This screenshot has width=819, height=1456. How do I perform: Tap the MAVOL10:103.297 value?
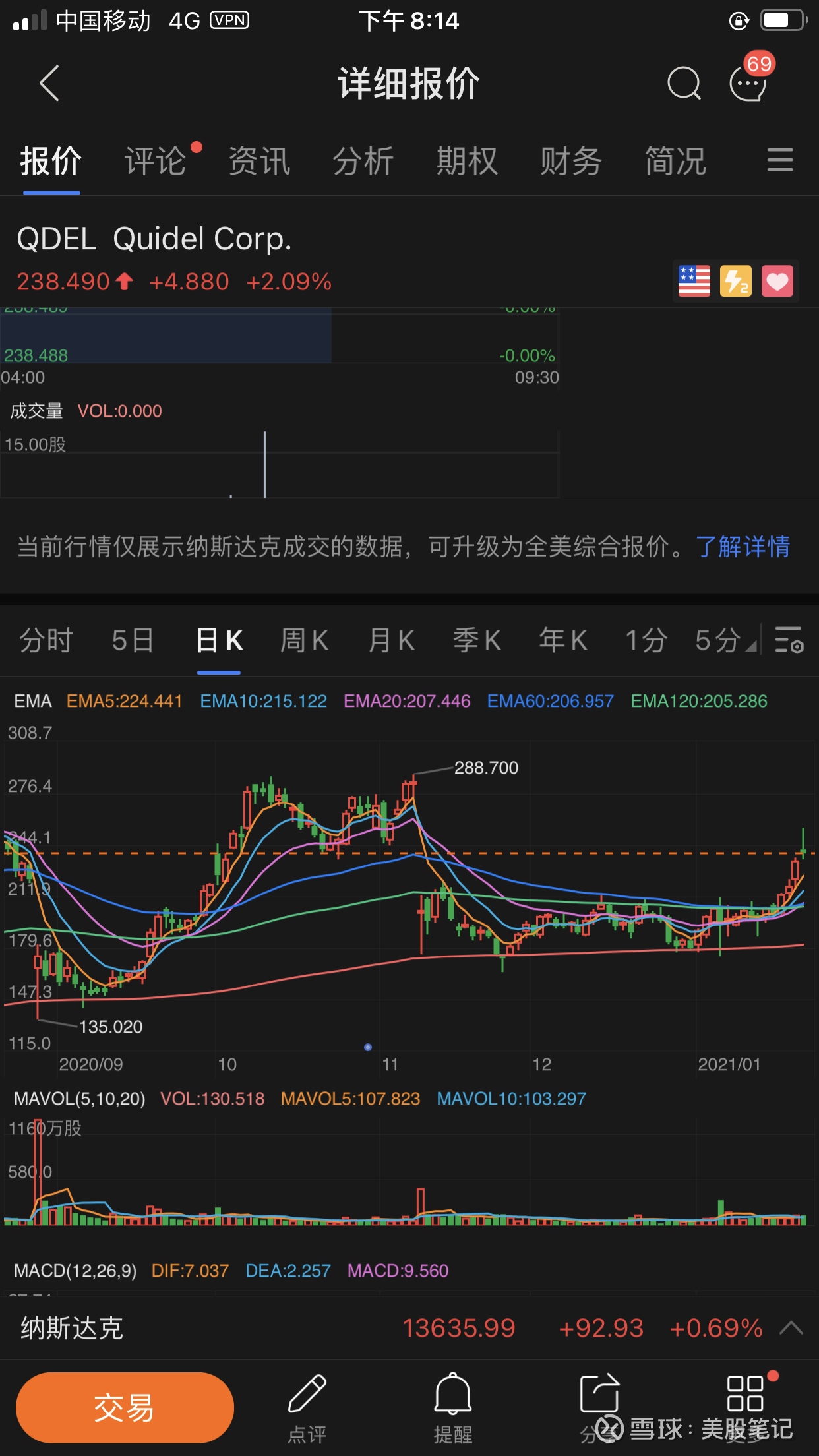511,1099
